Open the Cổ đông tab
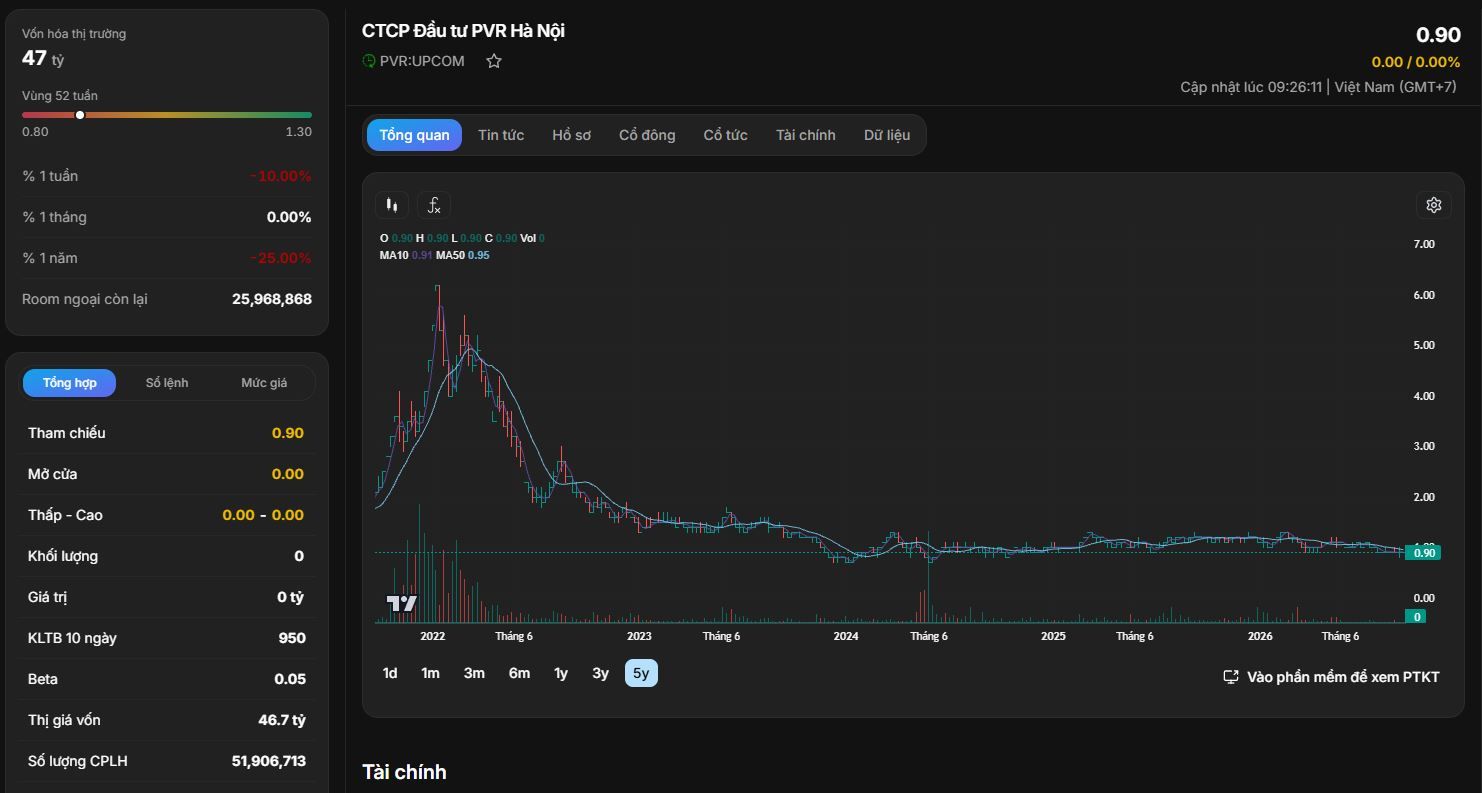Screen dimensions: 1482x793 pos(647,135)
